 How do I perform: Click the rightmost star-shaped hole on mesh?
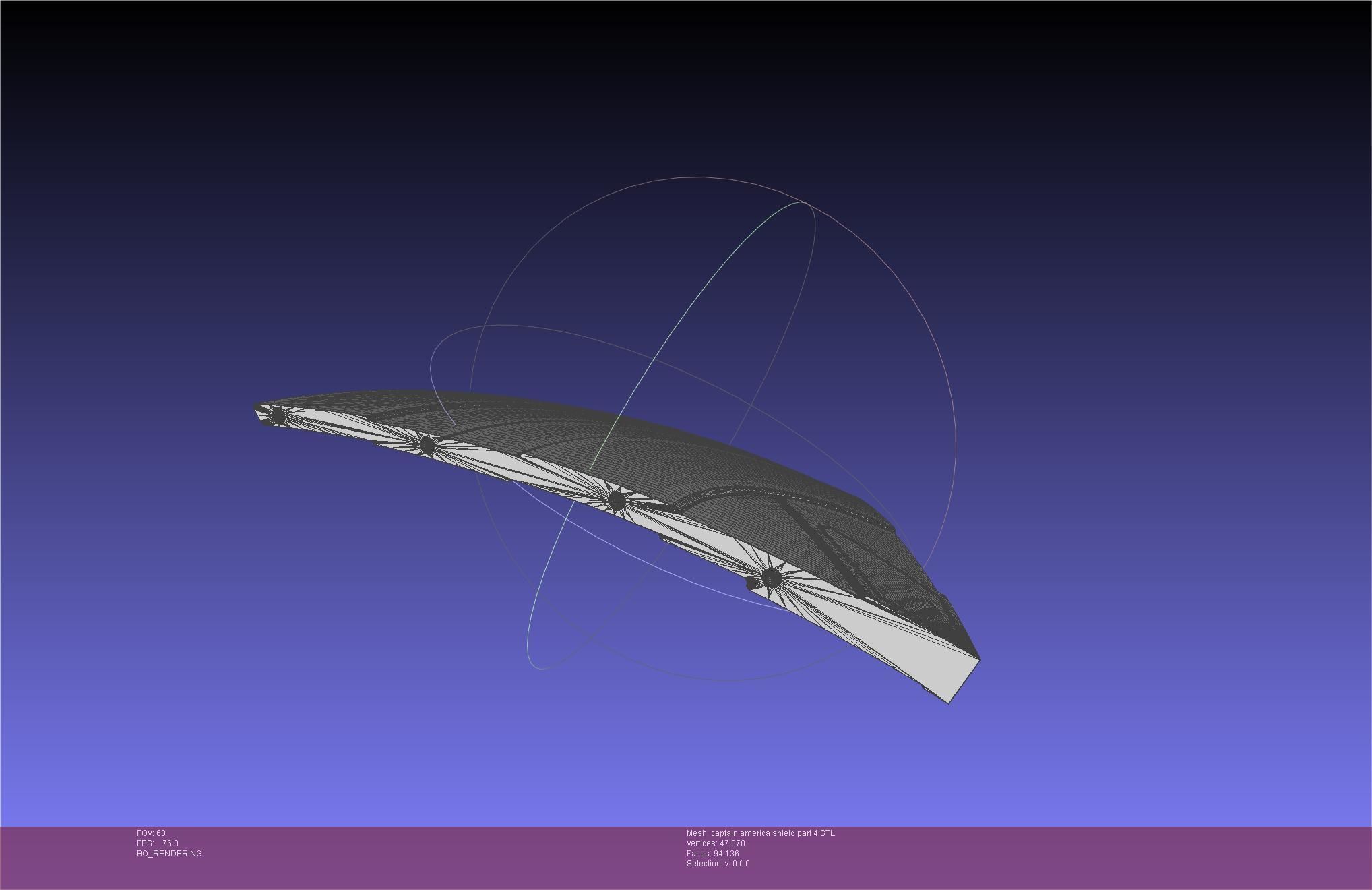772,578
